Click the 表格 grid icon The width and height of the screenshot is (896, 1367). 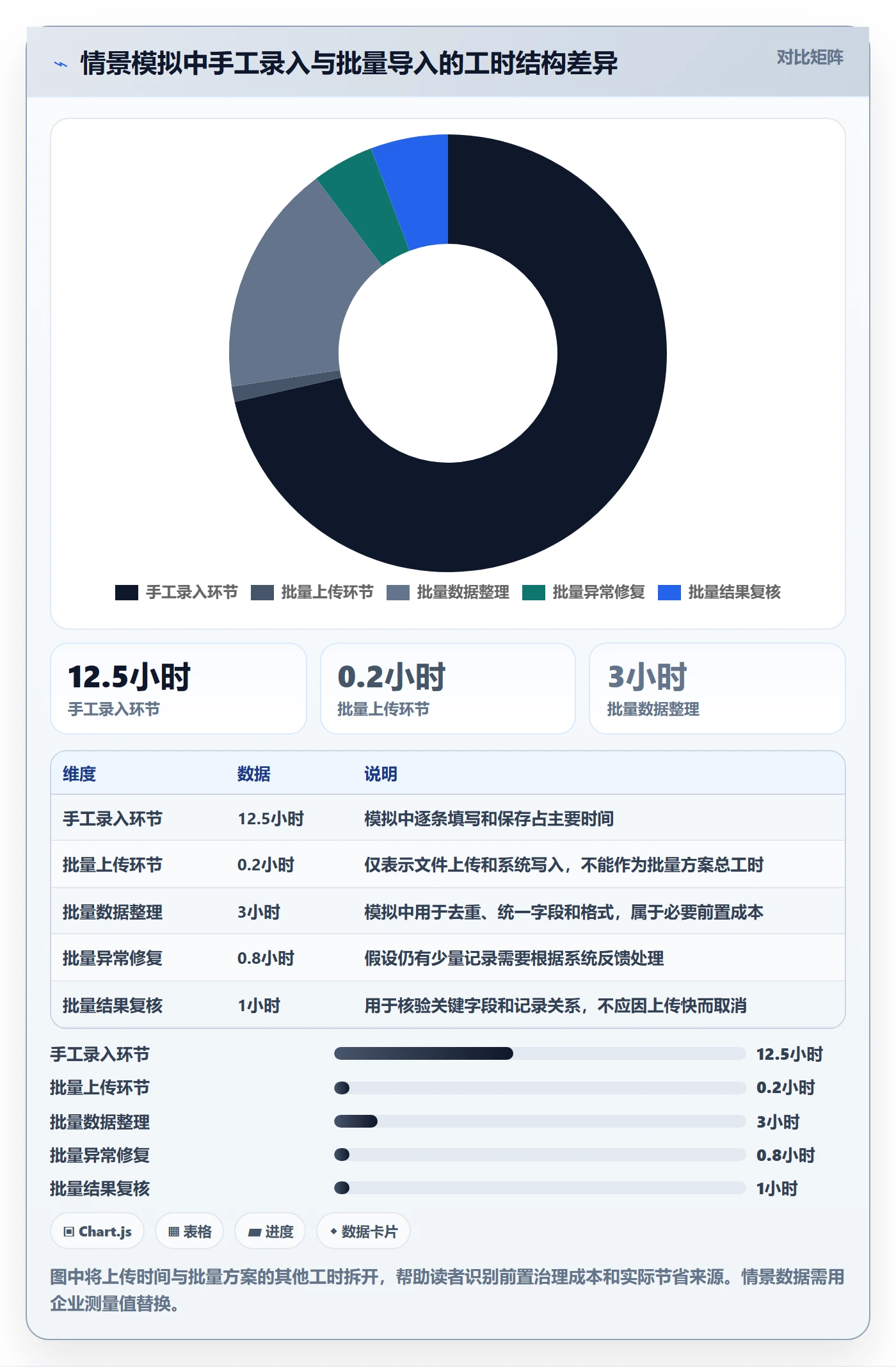173,1232
